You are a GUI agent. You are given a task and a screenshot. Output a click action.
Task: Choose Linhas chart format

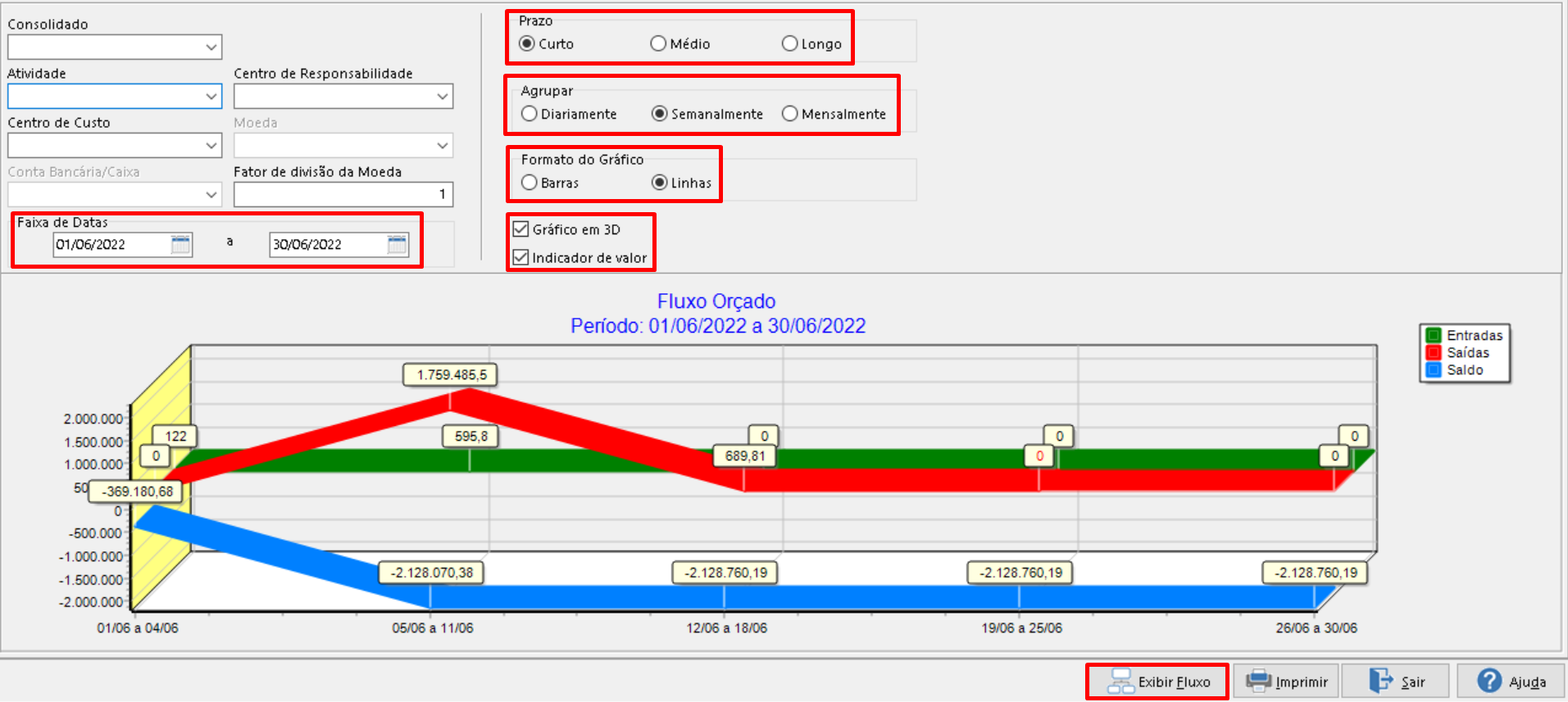(x=660, y=183)
